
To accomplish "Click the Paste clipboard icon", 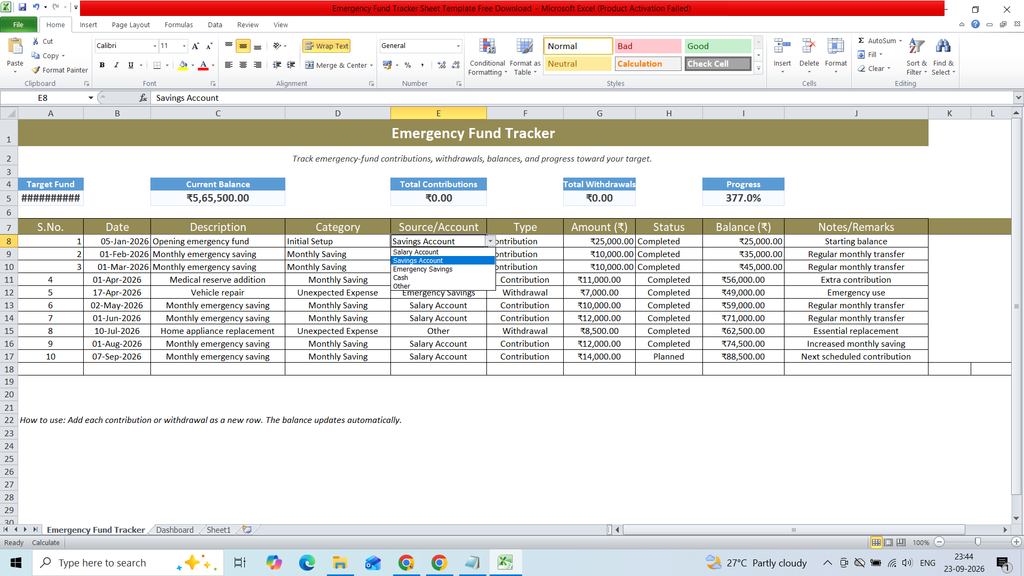I will pyautogui.click(x=14, y=47).
